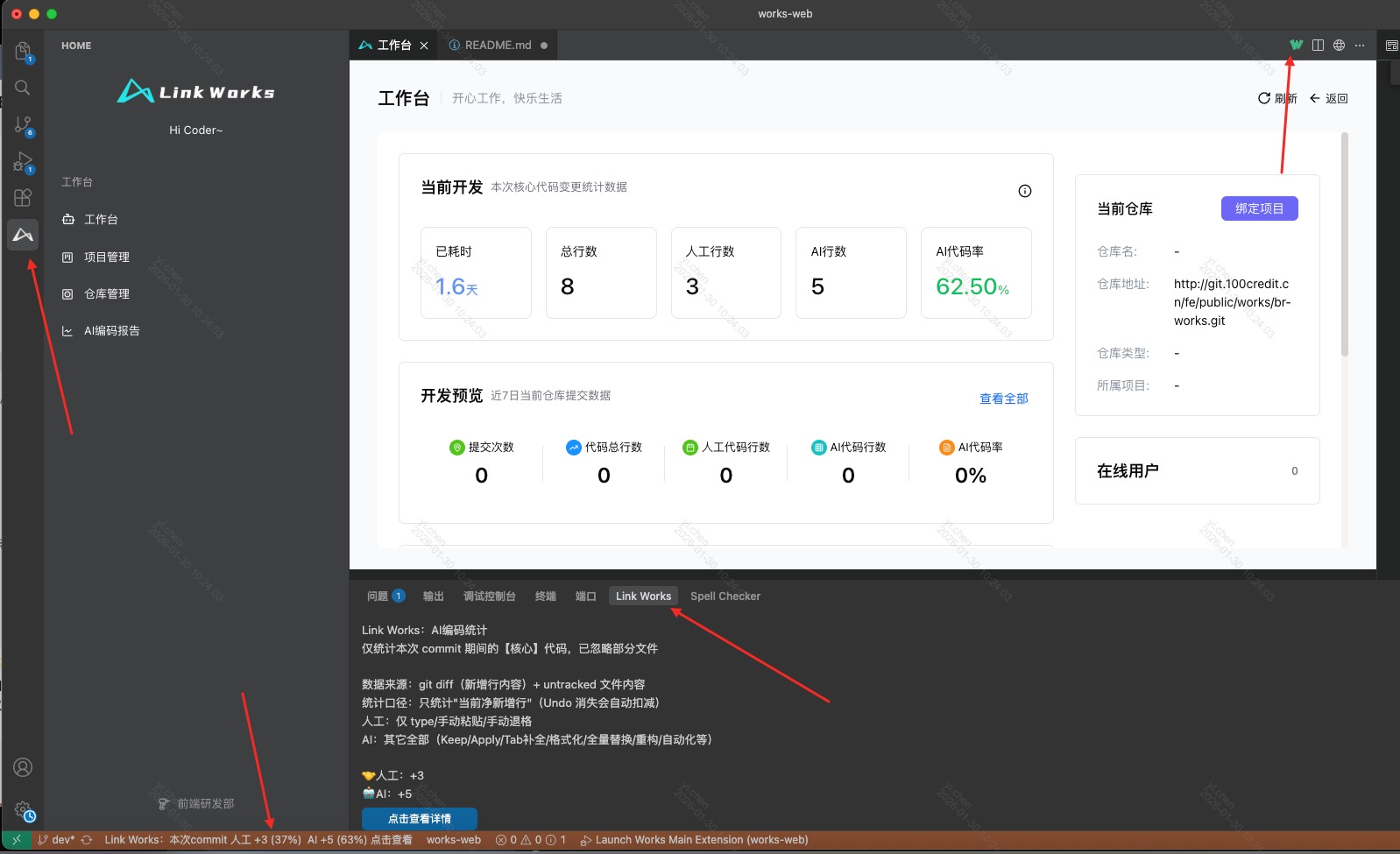Open 仓库管理 in the sidebar menu
This screenshot has height=854, width=1400.
coord(106,294)
